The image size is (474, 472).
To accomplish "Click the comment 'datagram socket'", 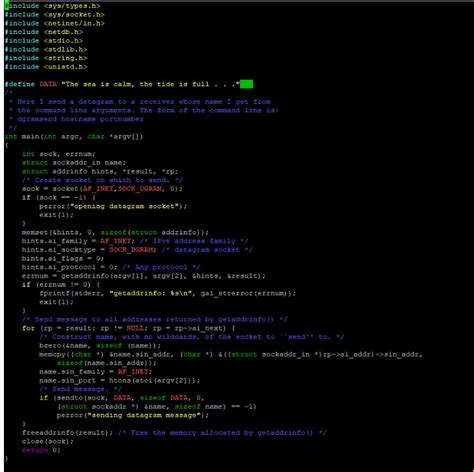I will coord(207,250).
